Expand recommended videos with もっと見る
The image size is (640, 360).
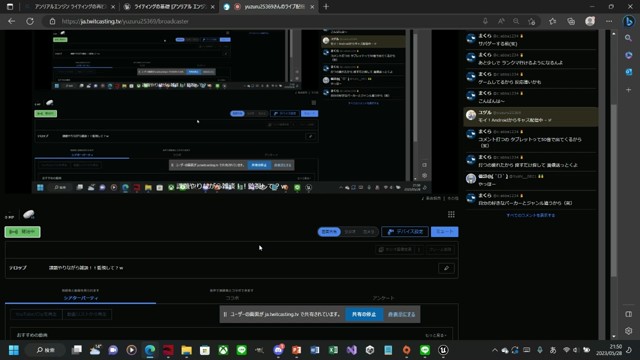[x=436, y=335]
